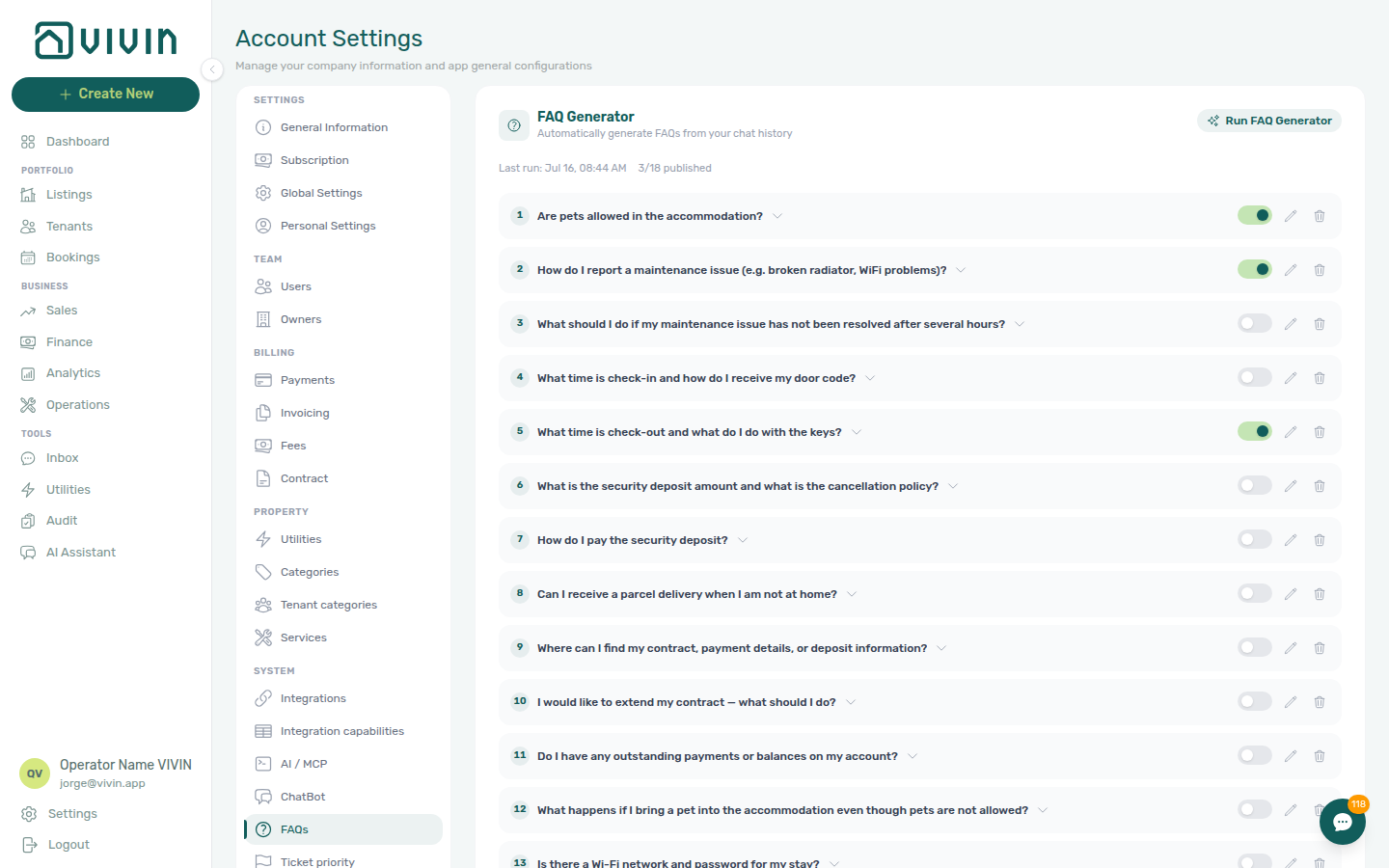
Task: Expand the security deposit cancellation policy answer
Action: pos(953,486)
